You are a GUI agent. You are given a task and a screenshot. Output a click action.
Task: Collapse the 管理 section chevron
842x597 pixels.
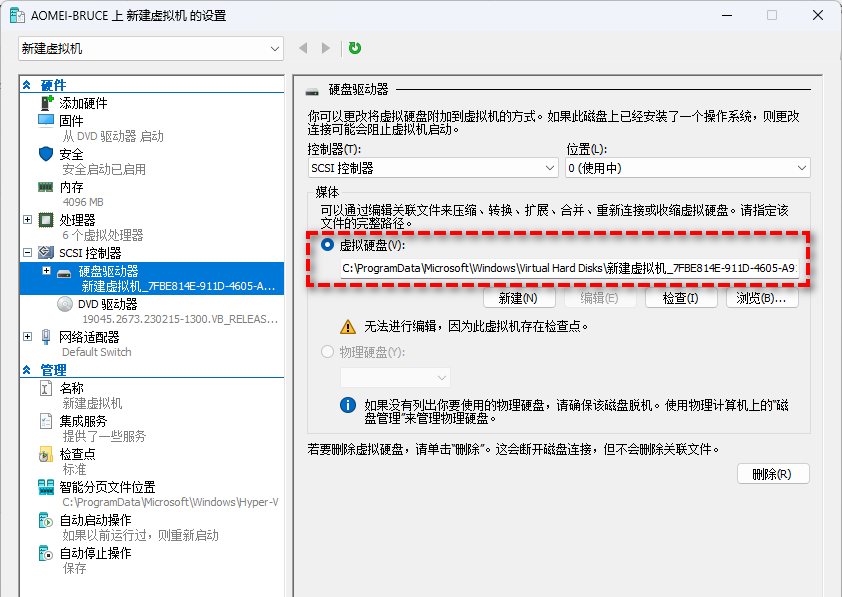click(26, 370)
